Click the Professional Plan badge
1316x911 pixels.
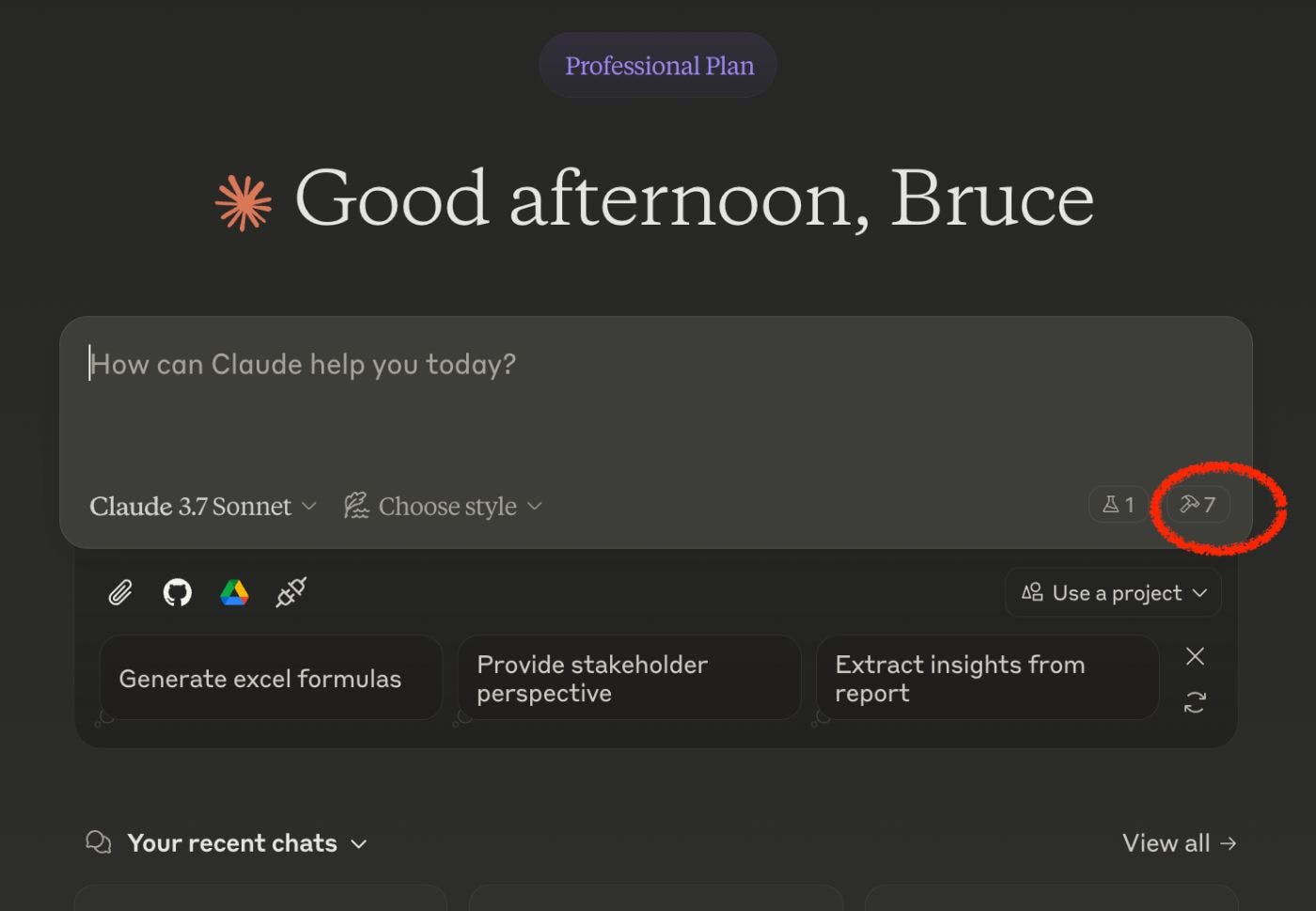tap(658, 66)
